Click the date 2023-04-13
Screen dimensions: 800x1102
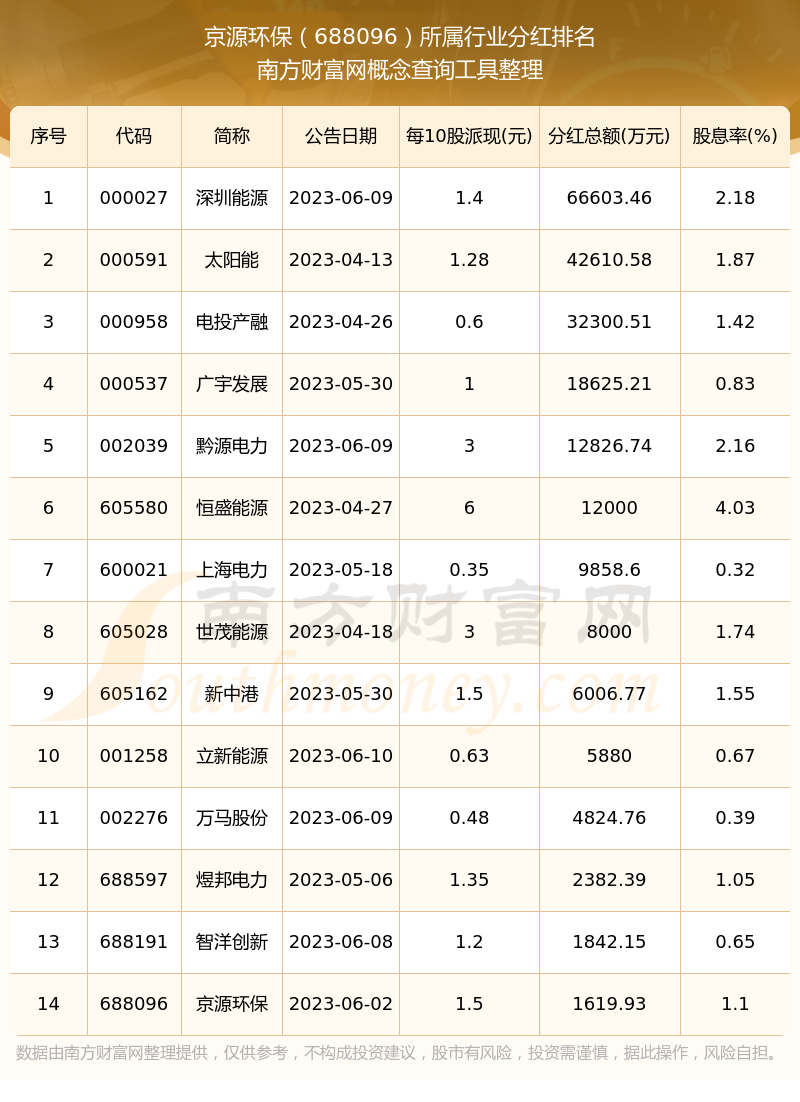pos(341,260)
